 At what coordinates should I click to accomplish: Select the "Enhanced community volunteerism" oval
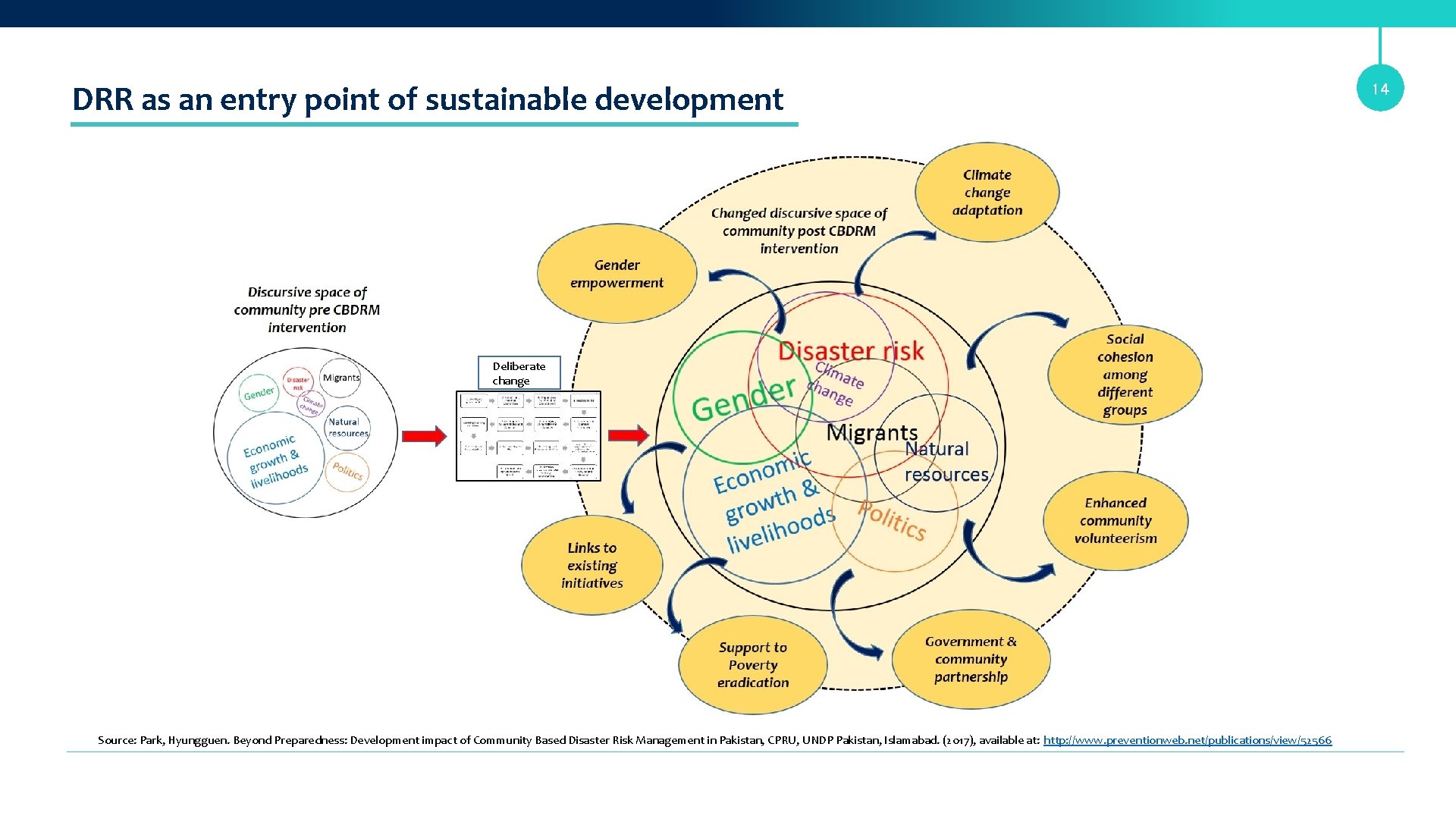pos(1116,521)
